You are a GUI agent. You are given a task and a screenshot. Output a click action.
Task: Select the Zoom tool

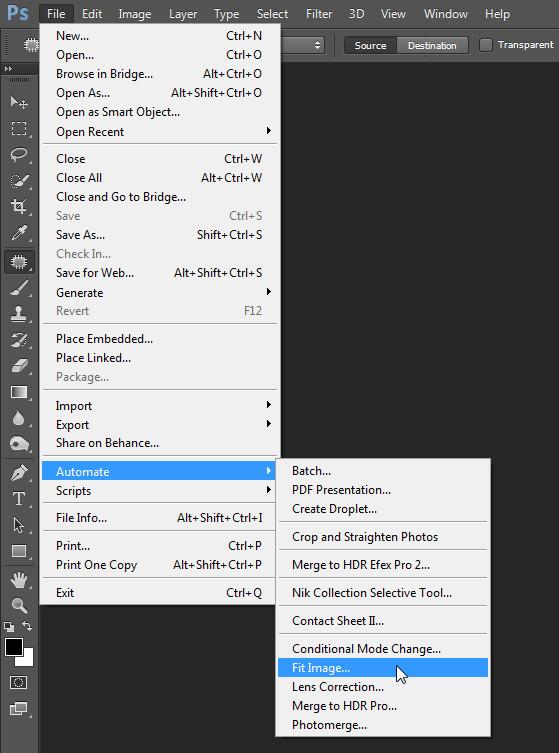pyautogui.click(x=19, y=605)
